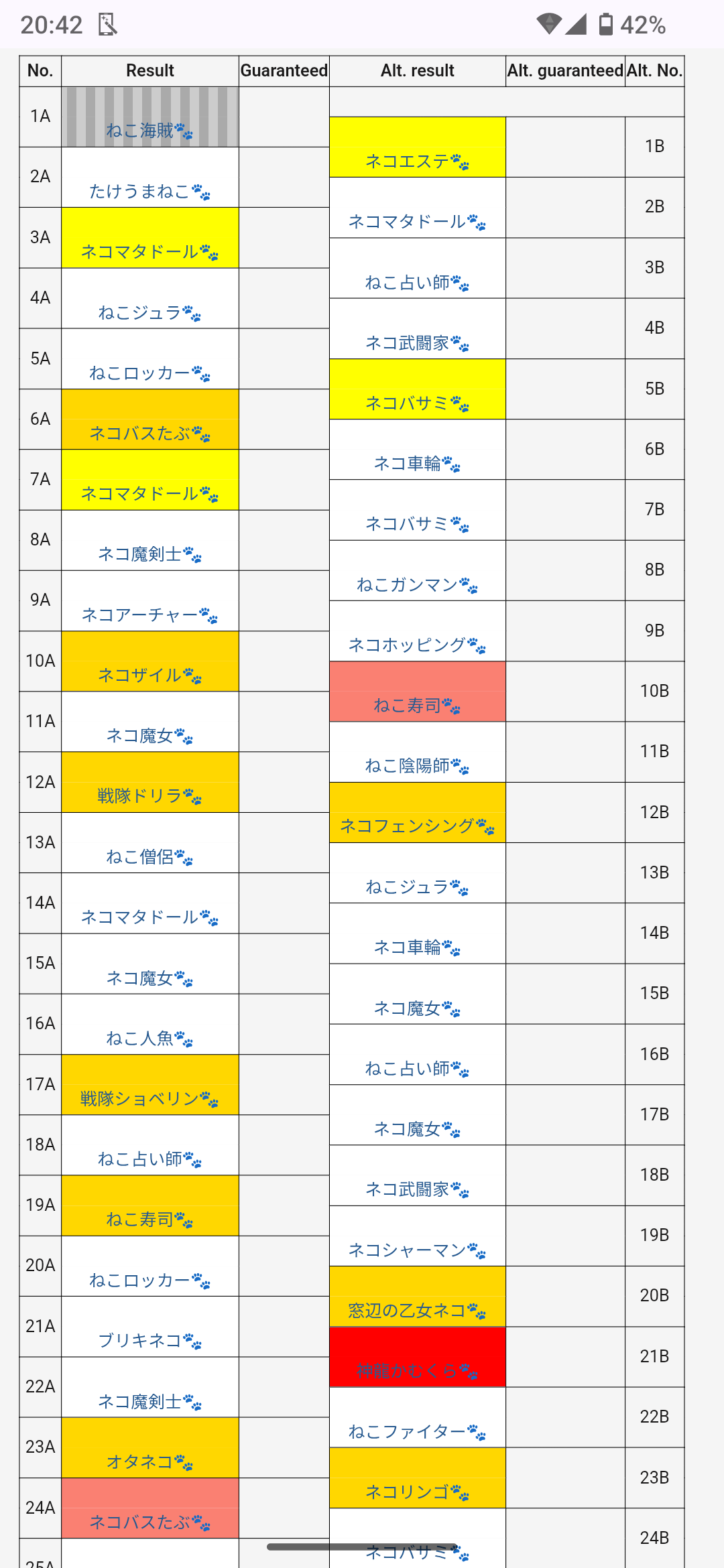
Task: Tap paw icon next to 窓辺の乙女ネコ
Action: coord(477,1311)
